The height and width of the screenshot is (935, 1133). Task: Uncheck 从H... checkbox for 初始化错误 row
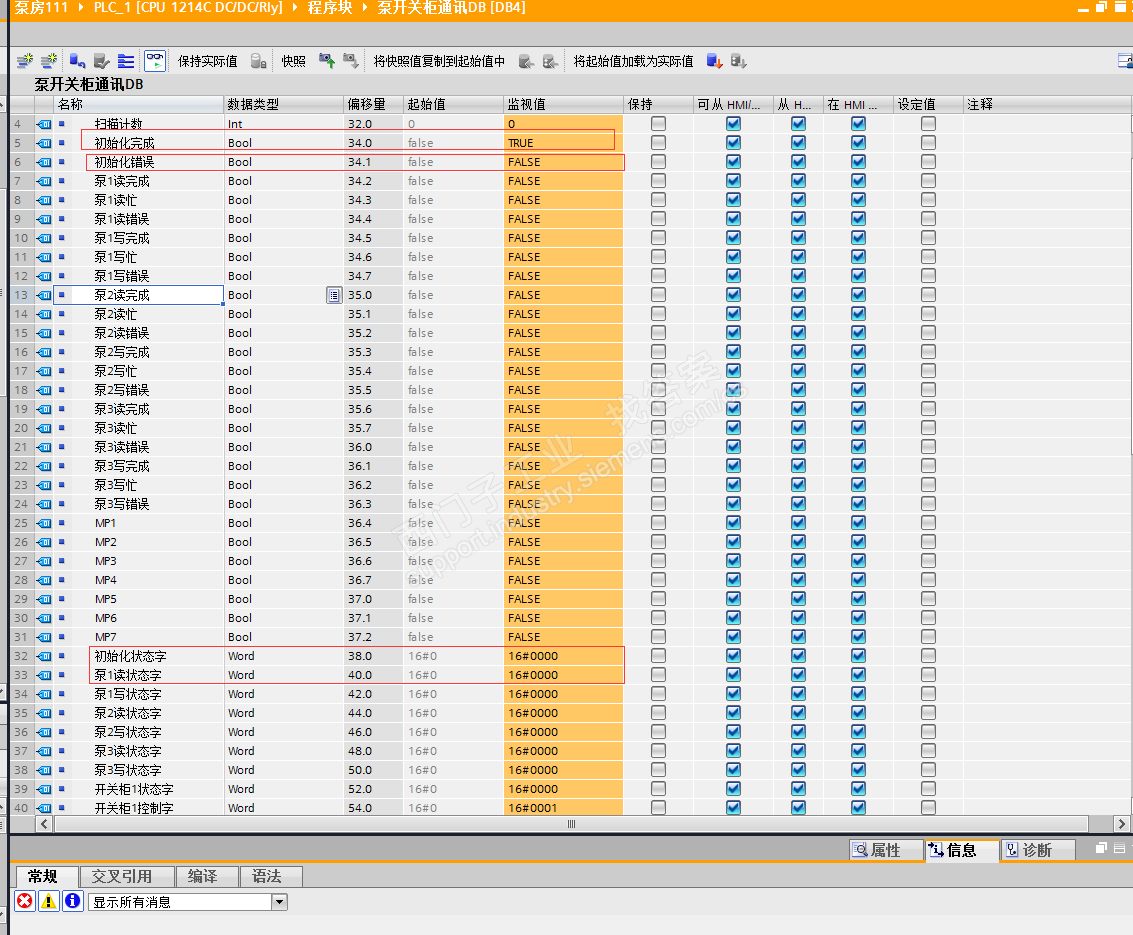798,162
